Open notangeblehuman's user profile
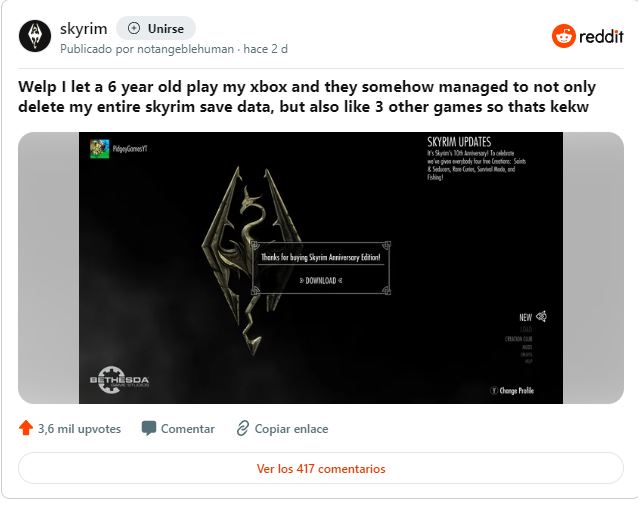 point(185,49)
